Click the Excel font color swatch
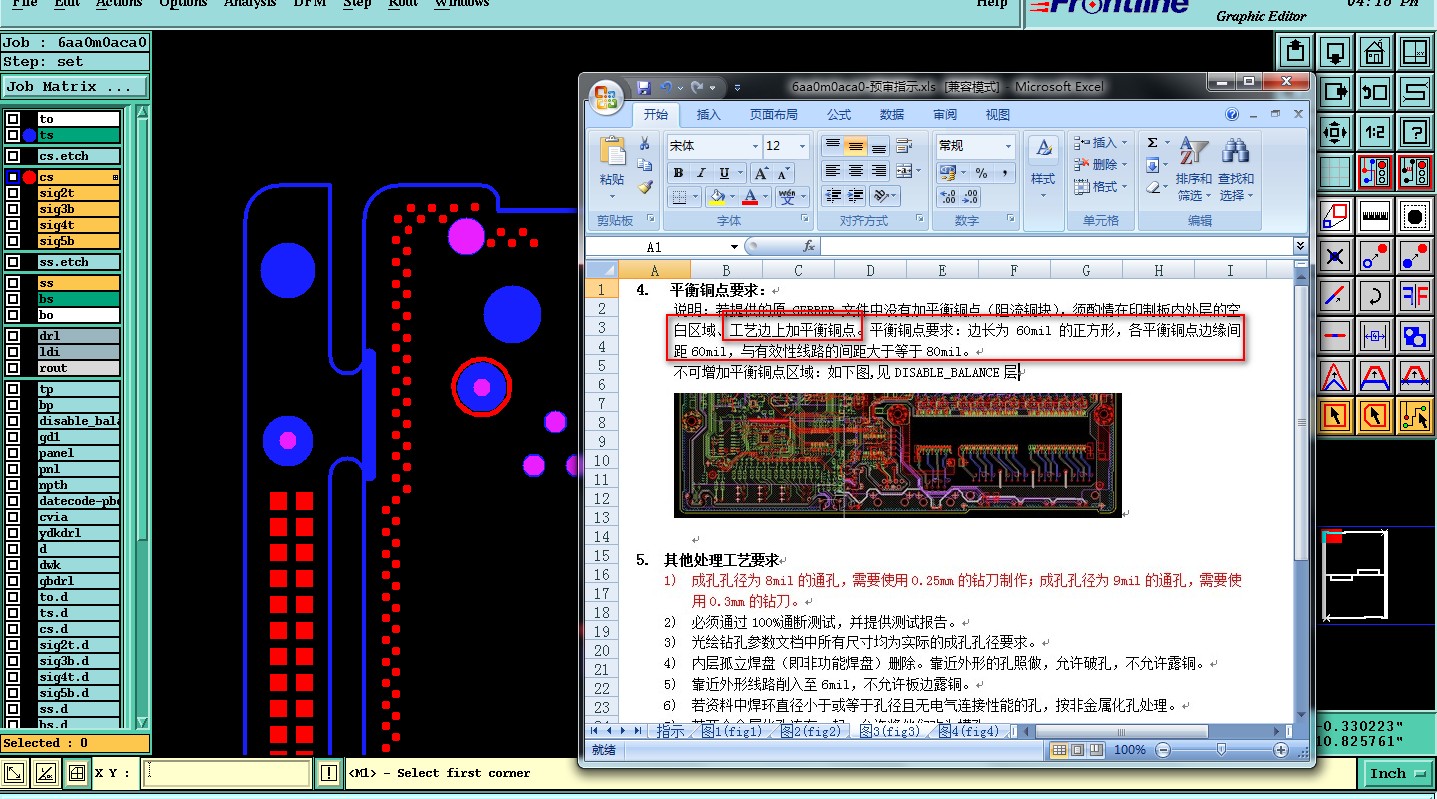The image size is (1437, 799). pos(750,197)
